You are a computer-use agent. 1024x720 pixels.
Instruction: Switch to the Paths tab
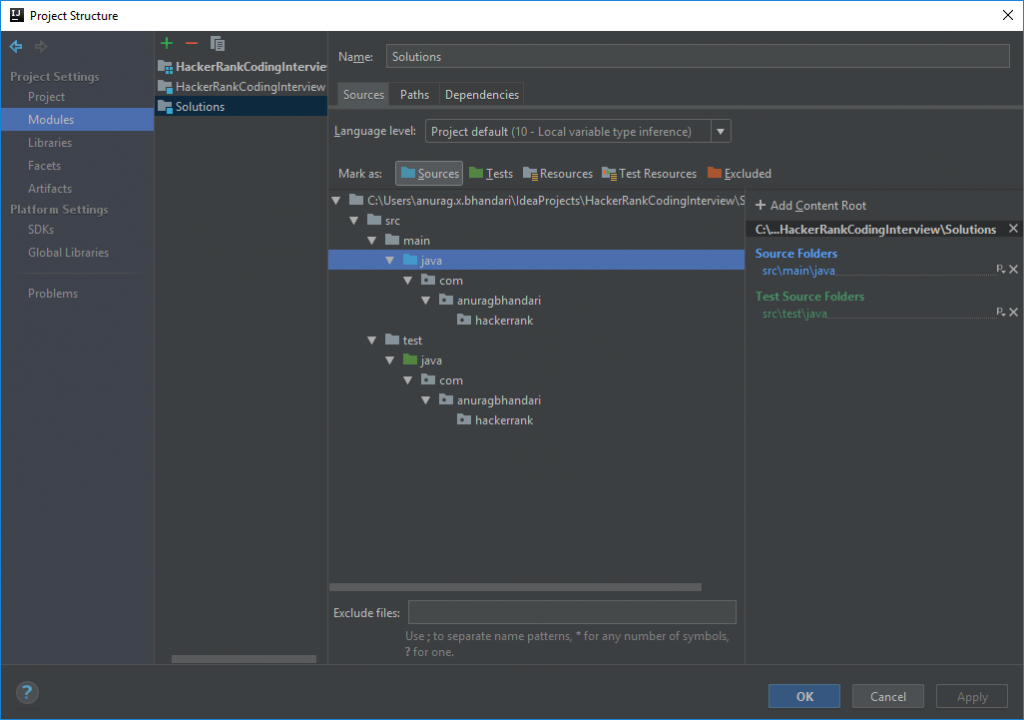pos(415,95)
